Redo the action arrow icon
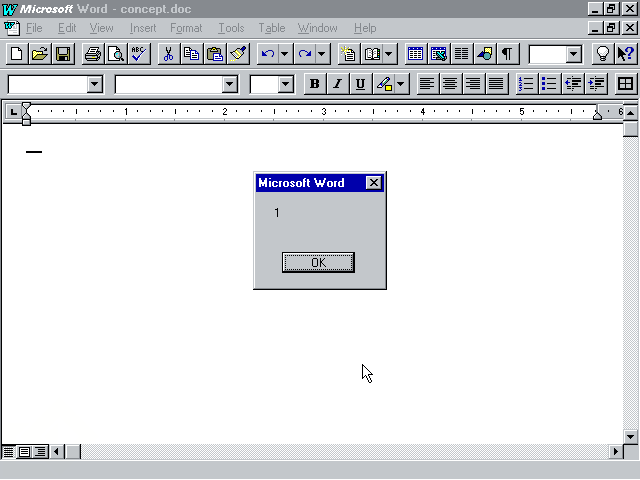The image size is (640, 480). coord(305,54)
